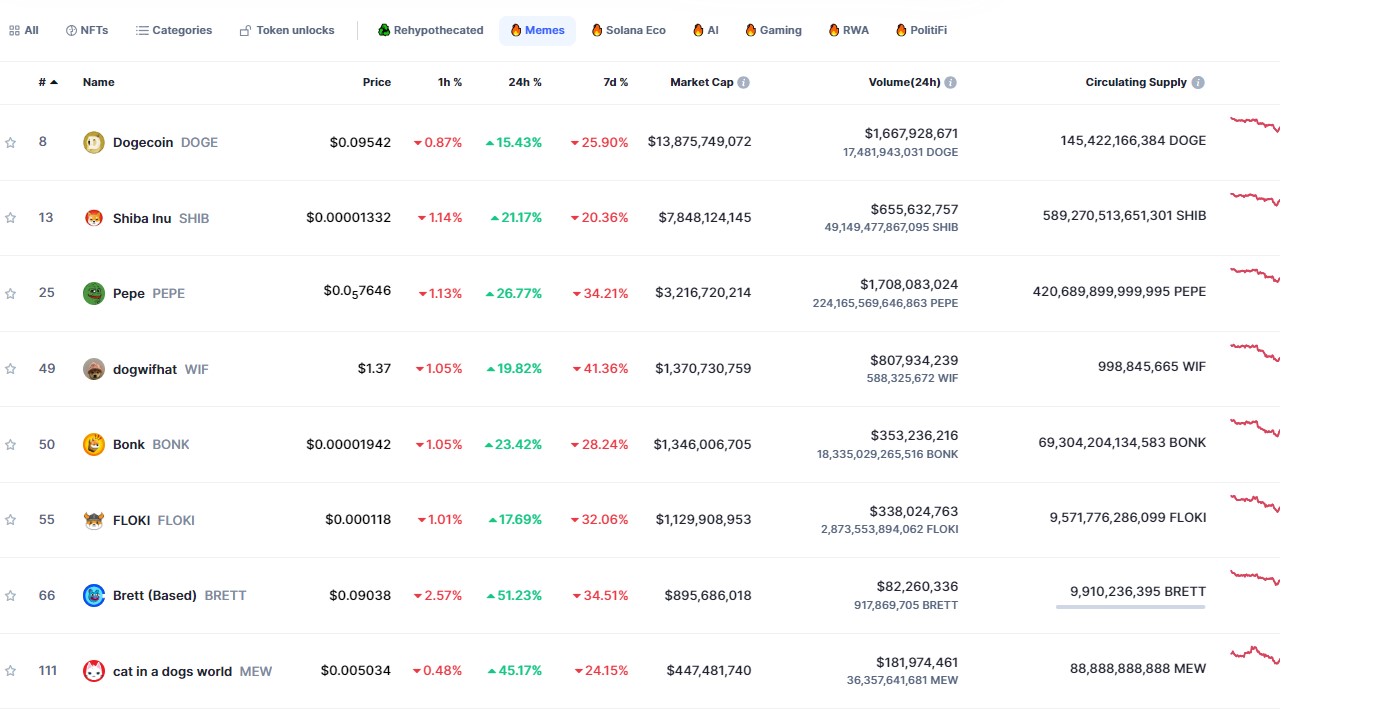The width and height of the screenshot is (1391, 716).
Task: Click the Token unlocks lock icon
Action: (x=245, y=31)
